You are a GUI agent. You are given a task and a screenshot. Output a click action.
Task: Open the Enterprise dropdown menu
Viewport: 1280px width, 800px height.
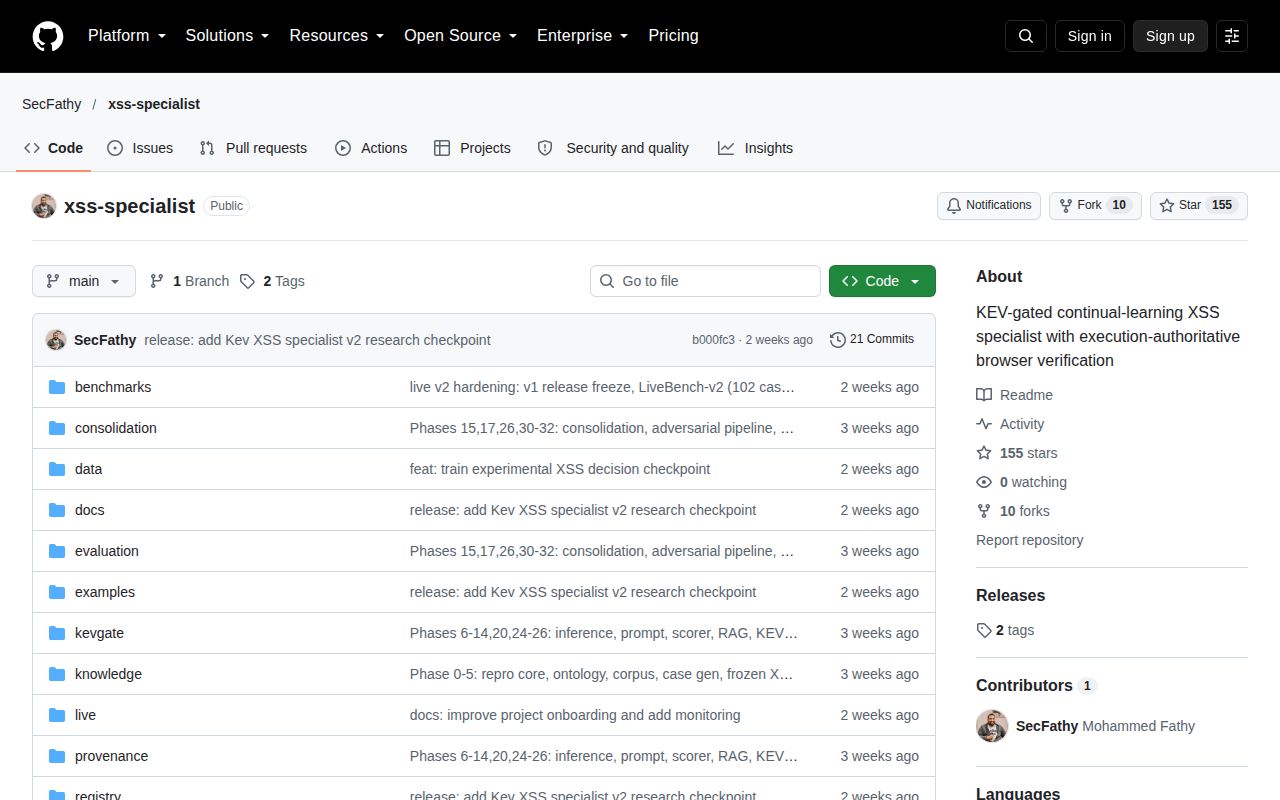click(583, 36)
